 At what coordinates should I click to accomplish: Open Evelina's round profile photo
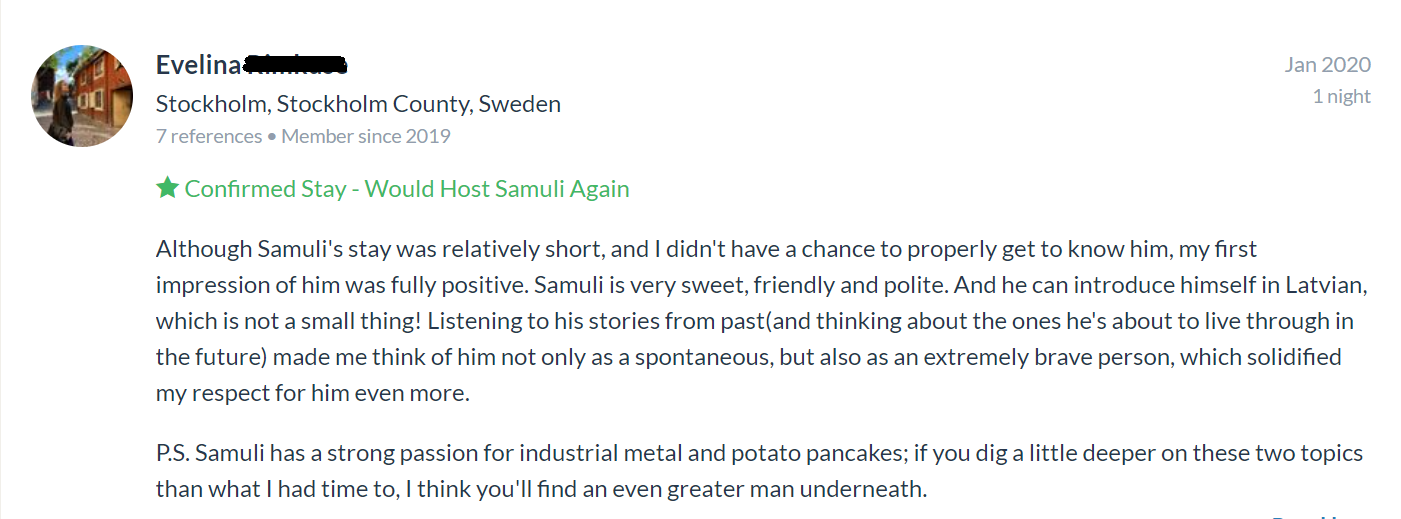click(x=83, y=96)
